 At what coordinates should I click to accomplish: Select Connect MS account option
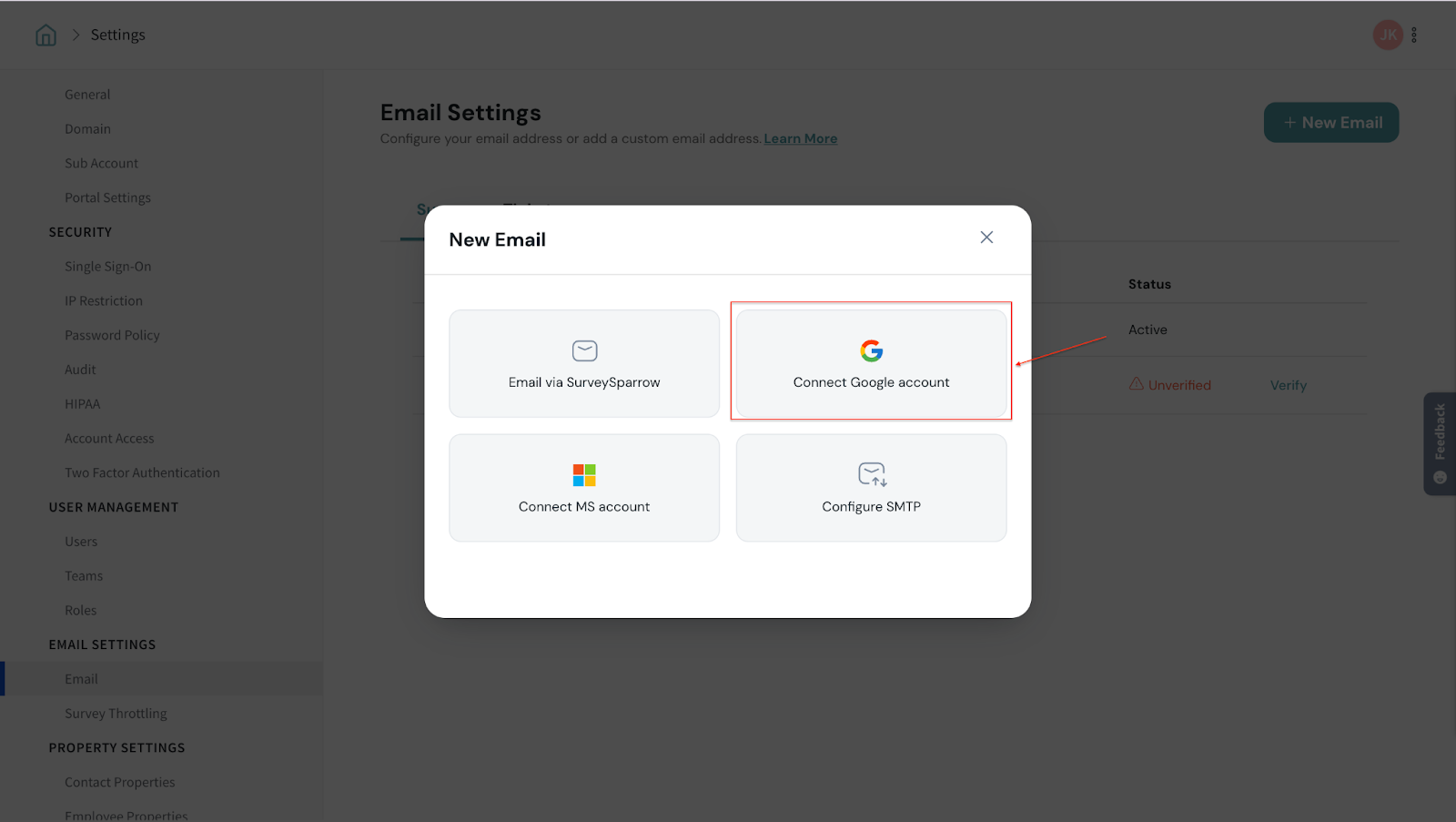[584, 488]
